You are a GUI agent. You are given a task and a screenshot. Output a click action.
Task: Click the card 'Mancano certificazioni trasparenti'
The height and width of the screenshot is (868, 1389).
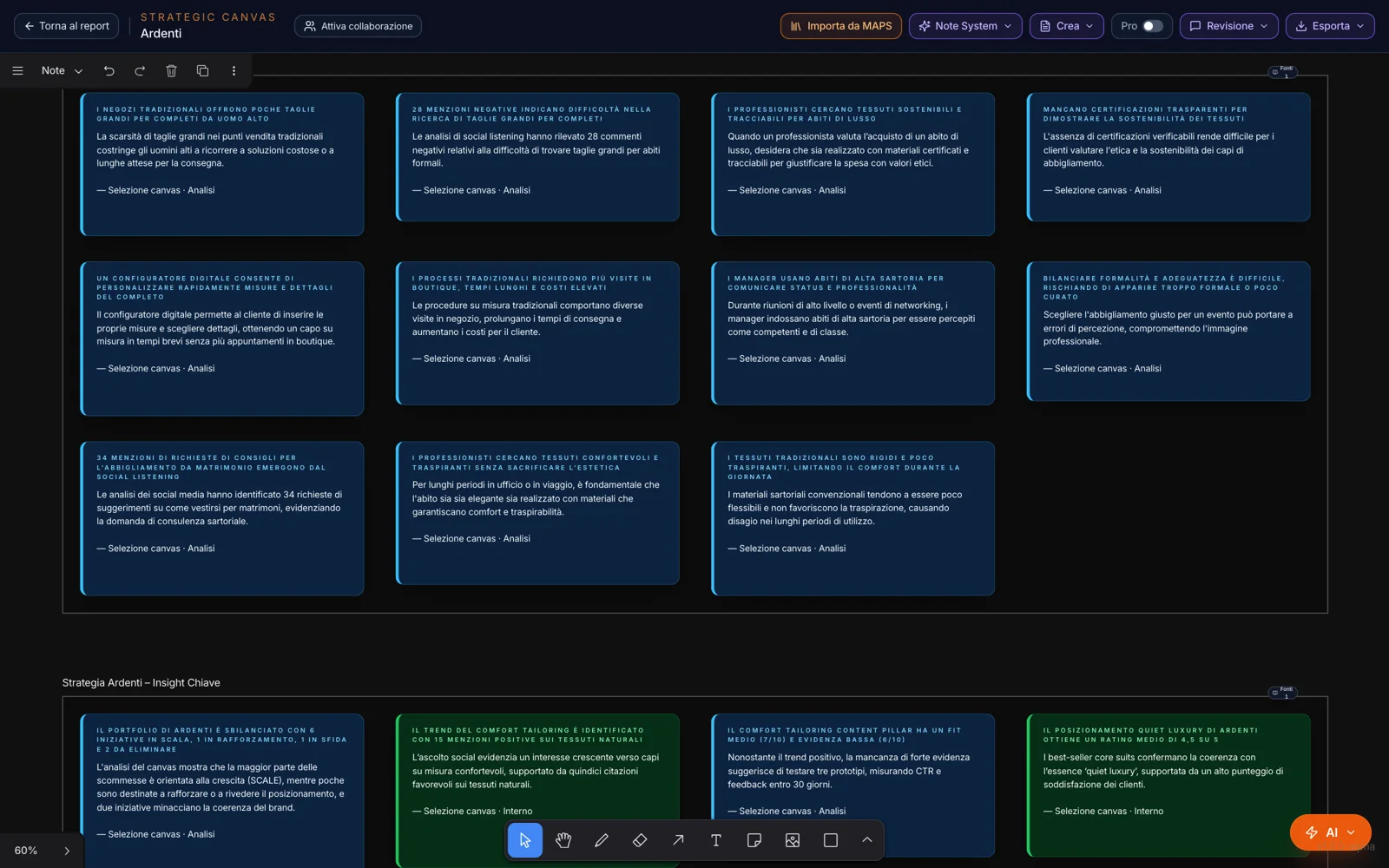tap(1168, 157)
